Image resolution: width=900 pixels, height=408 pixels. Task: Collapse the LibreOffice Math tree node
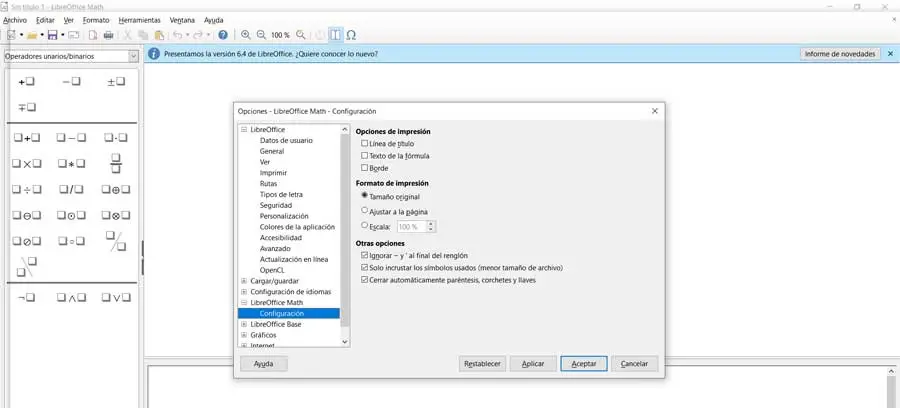[244, 302]
